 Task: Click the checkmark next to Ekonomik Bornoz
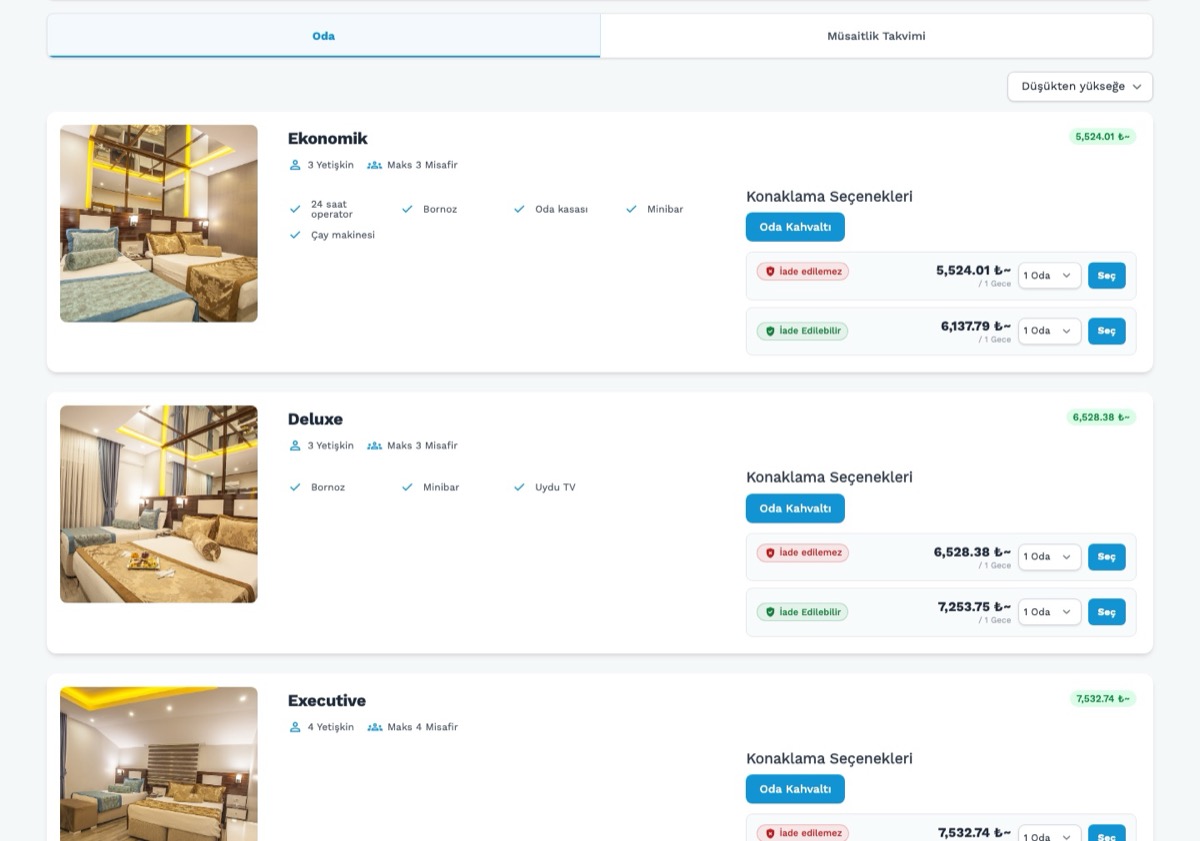pyautogui.click(x=407, y=209)
